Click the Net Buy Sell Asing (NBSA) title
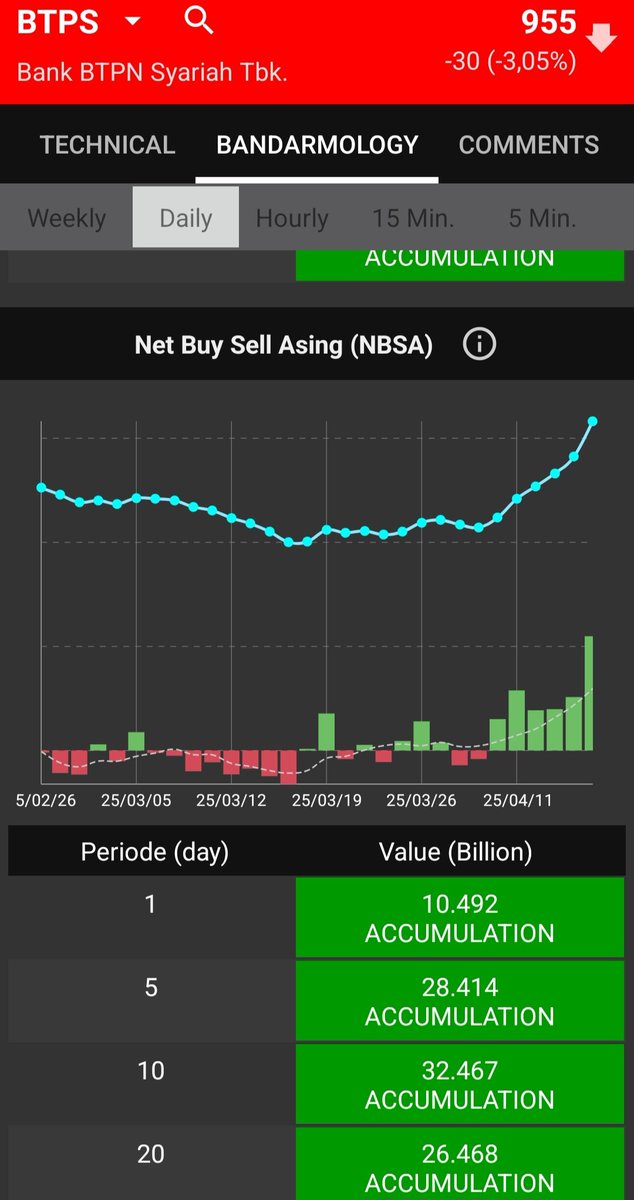634x1200 pixels. [x=284, y=345]
